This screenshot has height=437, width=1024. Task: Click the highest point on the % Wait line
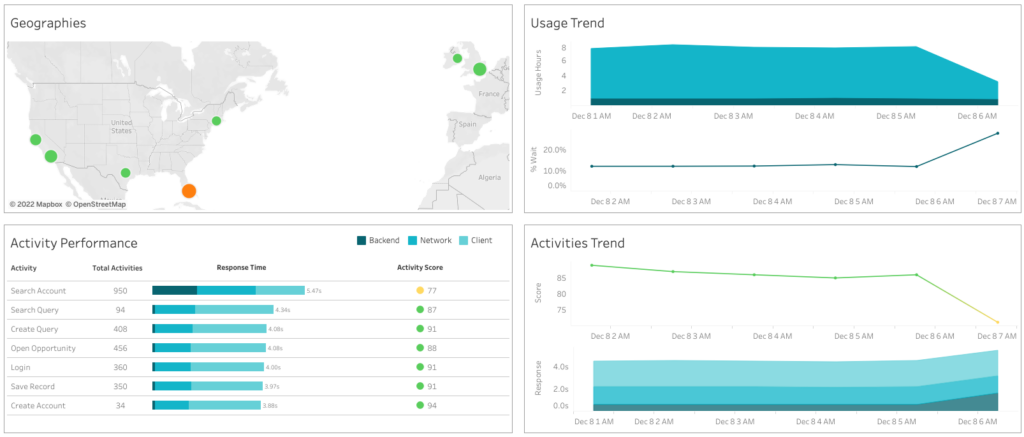(997, 133)
